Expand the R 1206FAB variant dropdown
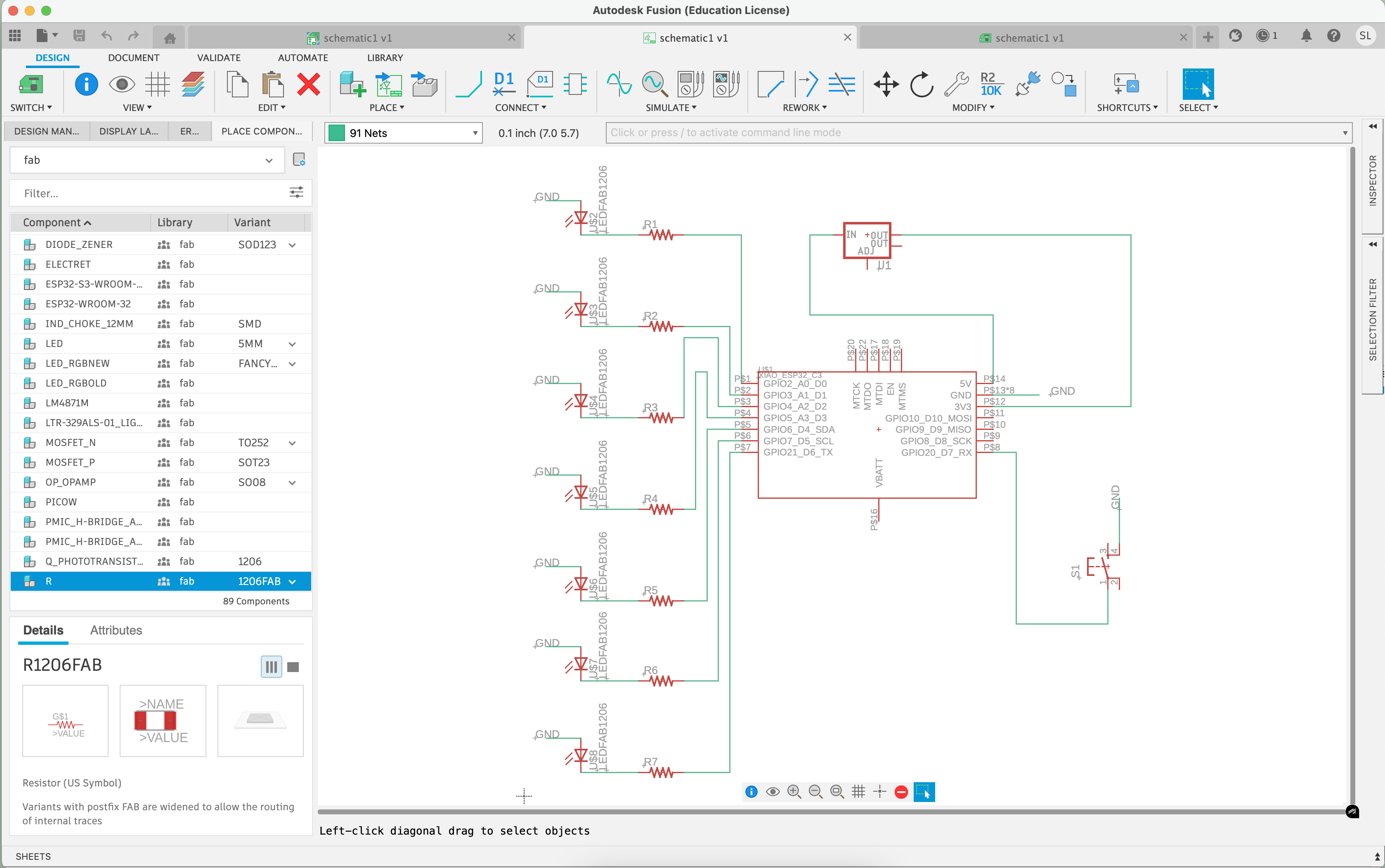 point(292,582)
